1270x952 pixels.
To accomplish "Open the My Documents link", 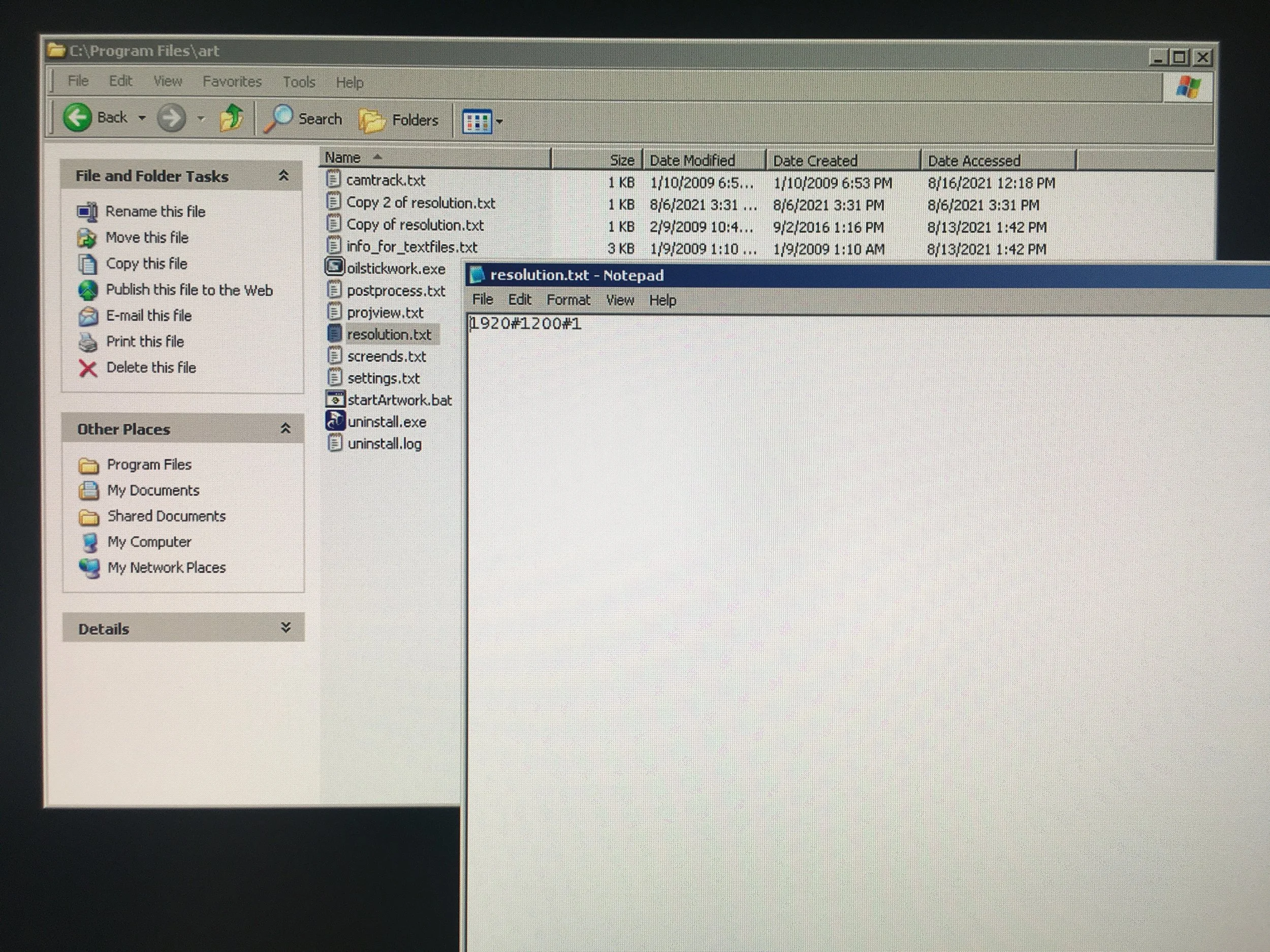I will [153, 490].
